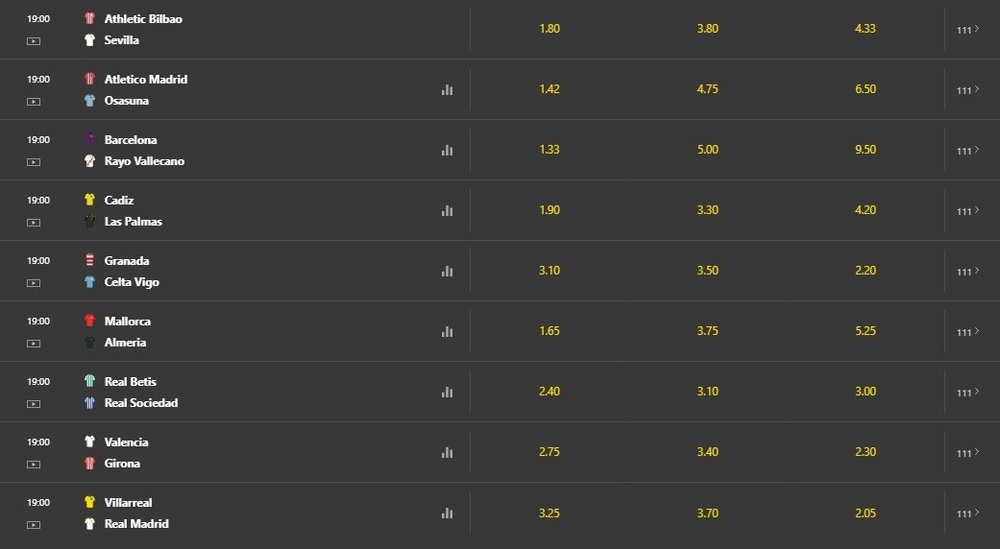Open live stream icon for Mallorca vs Almeria

point(34,344)
